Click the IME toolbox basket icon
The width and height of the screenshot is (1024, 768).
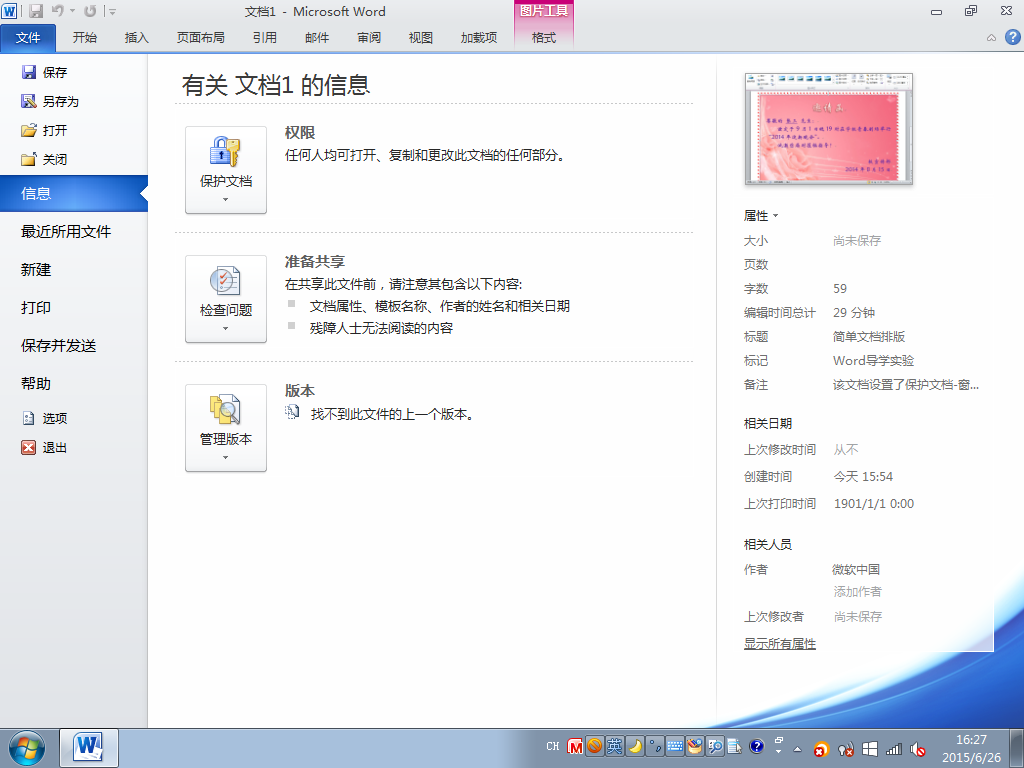(695, 746)
